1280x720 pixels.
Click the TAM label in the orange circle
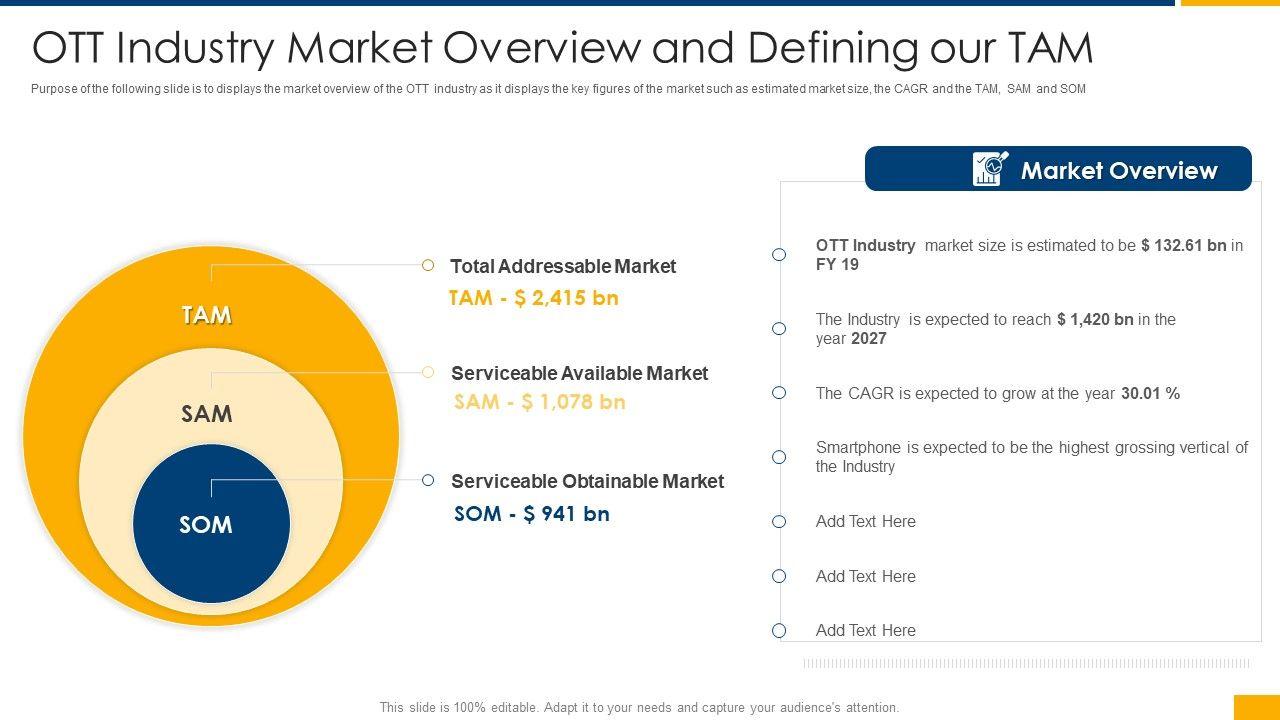(207, 315)
